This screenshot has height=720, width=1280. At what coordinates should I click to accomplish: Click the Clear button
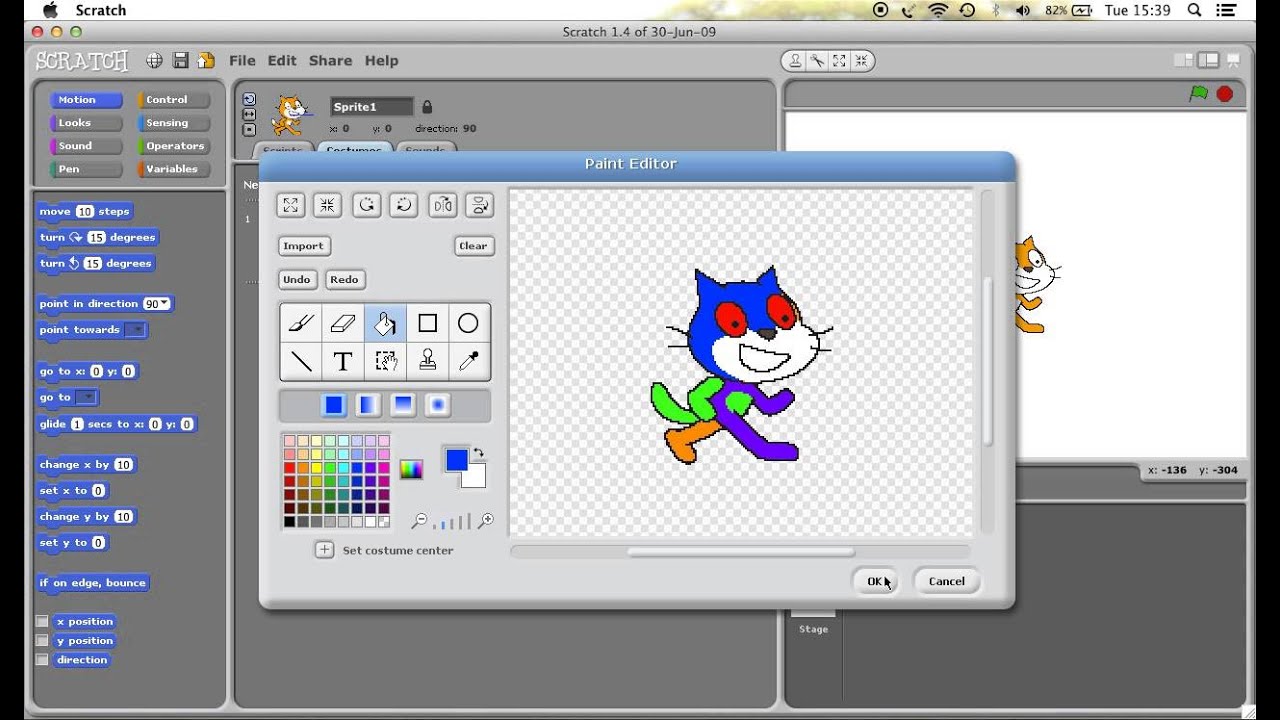tap(473, 246)
